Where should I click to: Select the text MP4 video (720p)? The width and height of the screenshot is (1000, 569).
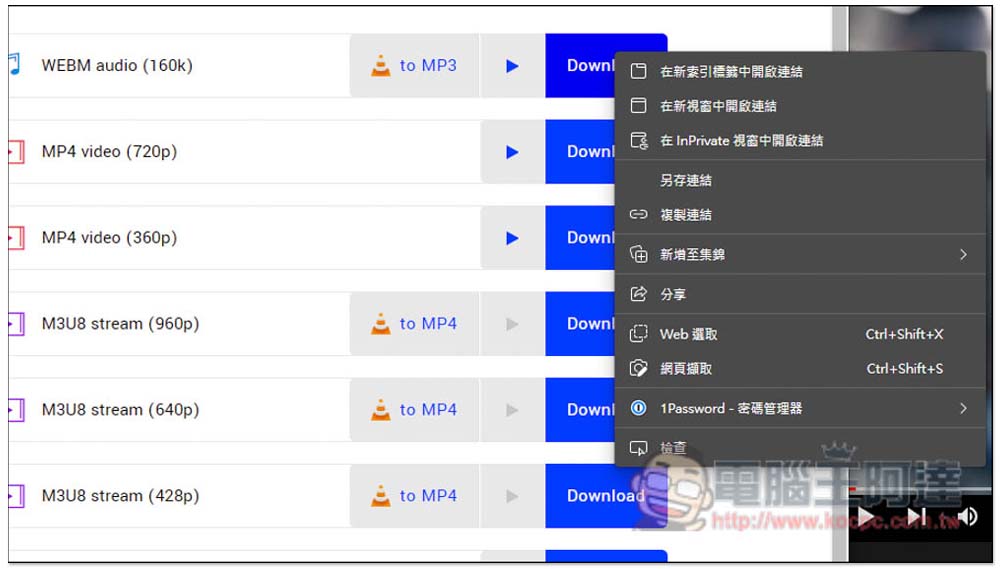109,152
